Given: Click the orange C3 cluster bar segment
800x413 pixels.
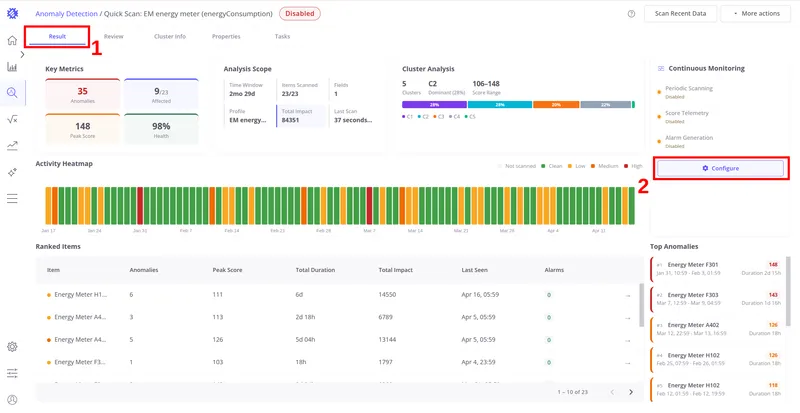Looking at the screenshot, I should (x=556, y=105).
